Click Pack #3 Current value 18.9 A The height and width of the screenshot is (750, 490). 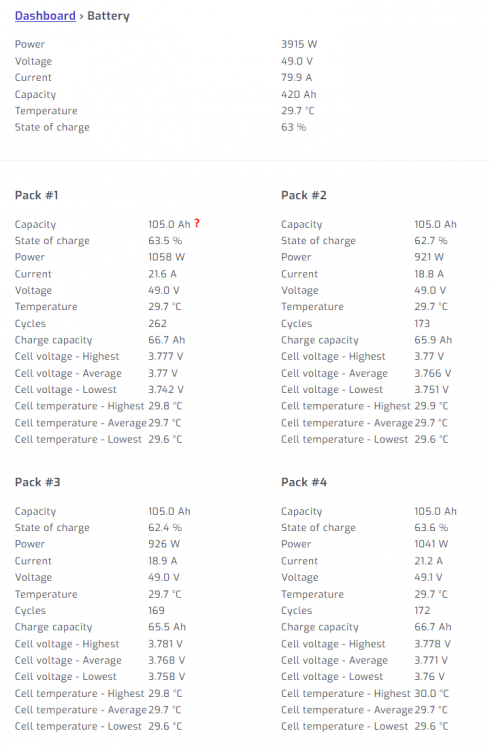pos(163,561)
